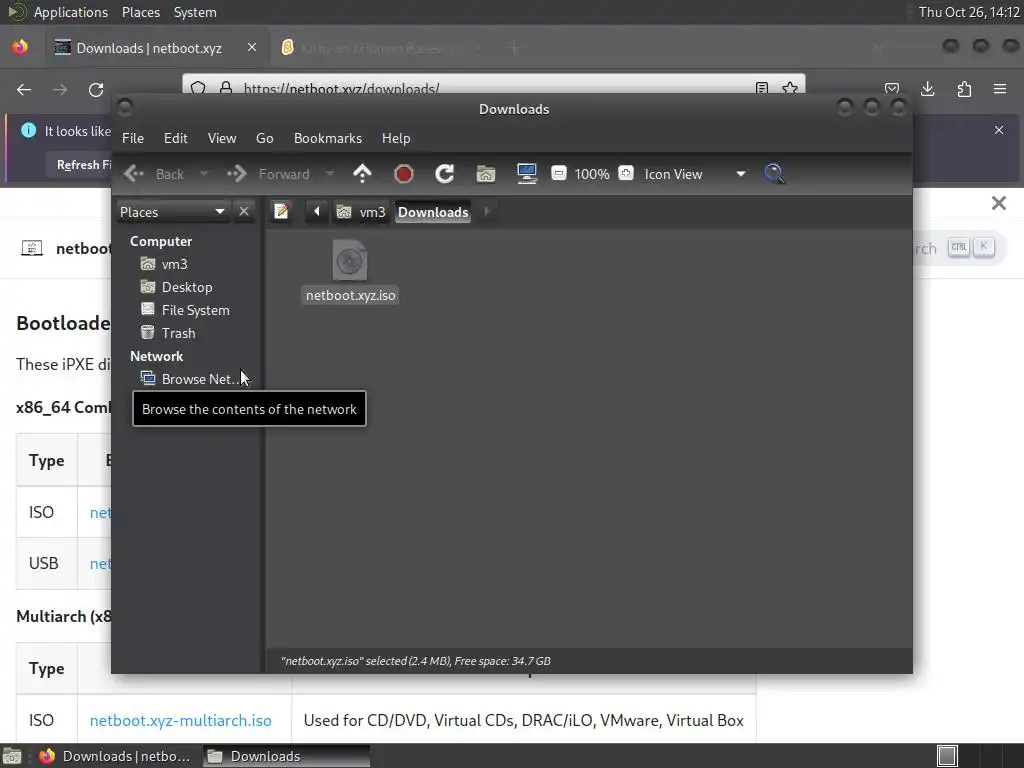Zoom out the file view

pos(558,173)
